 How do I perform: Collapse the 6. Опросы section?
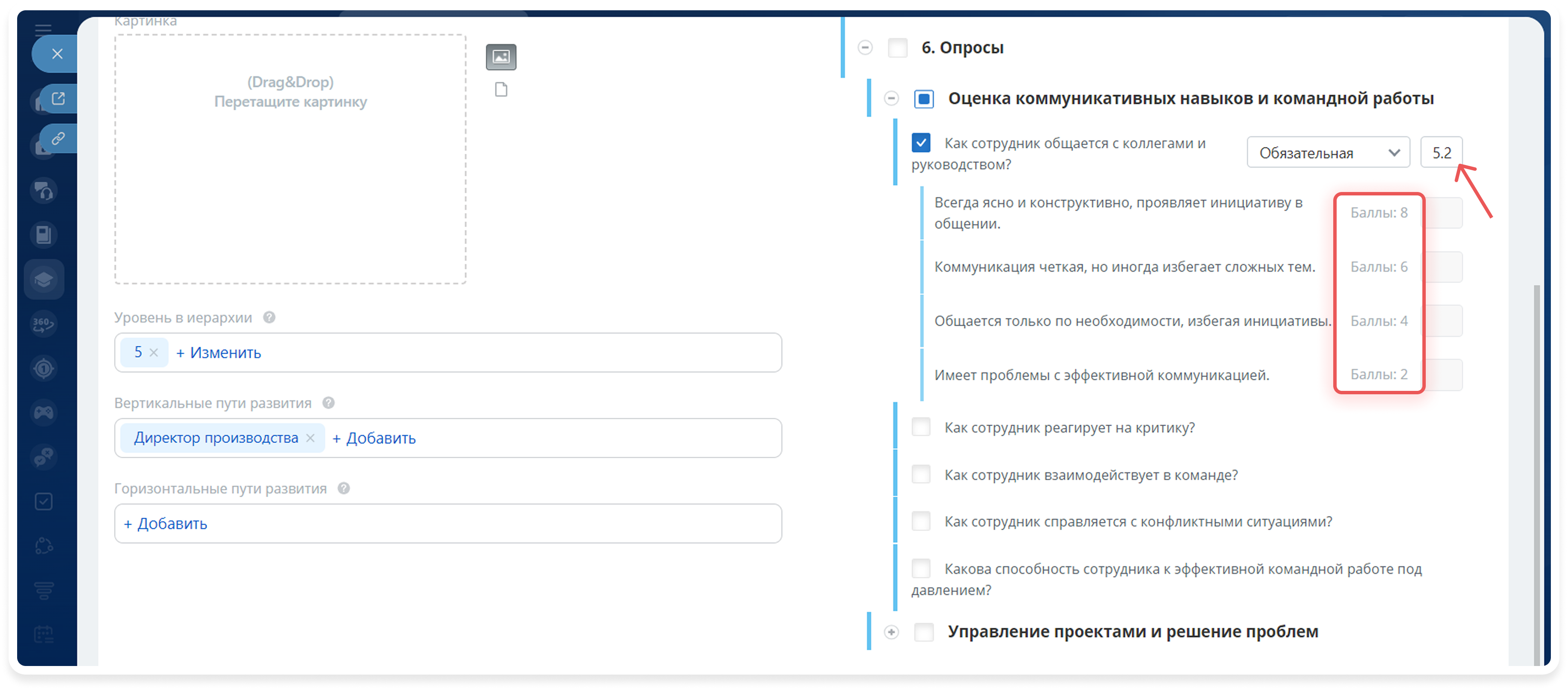(x=865, y=48)
